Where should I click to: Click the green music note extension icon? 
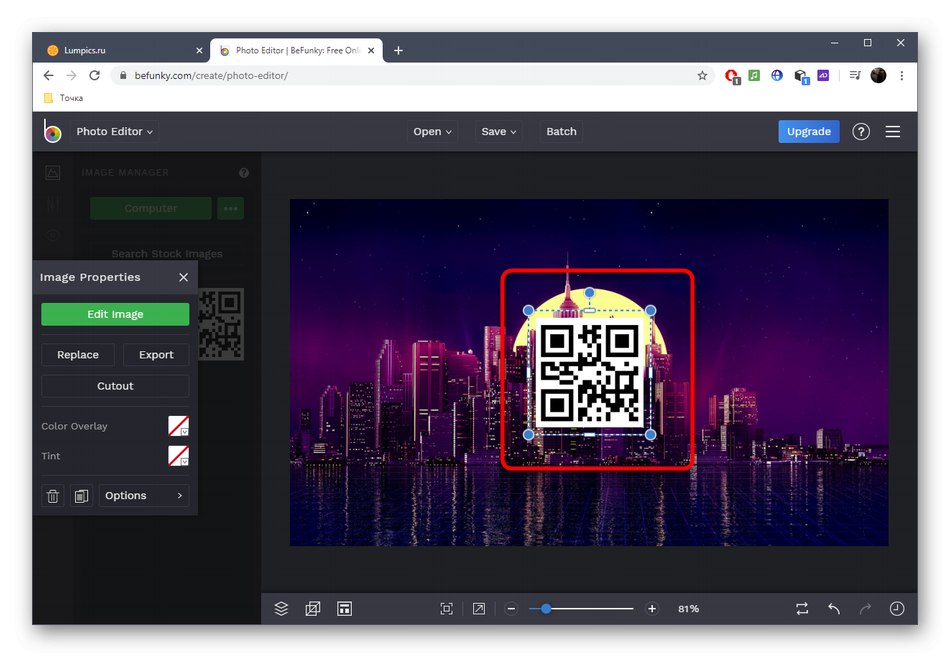(754, 75)
